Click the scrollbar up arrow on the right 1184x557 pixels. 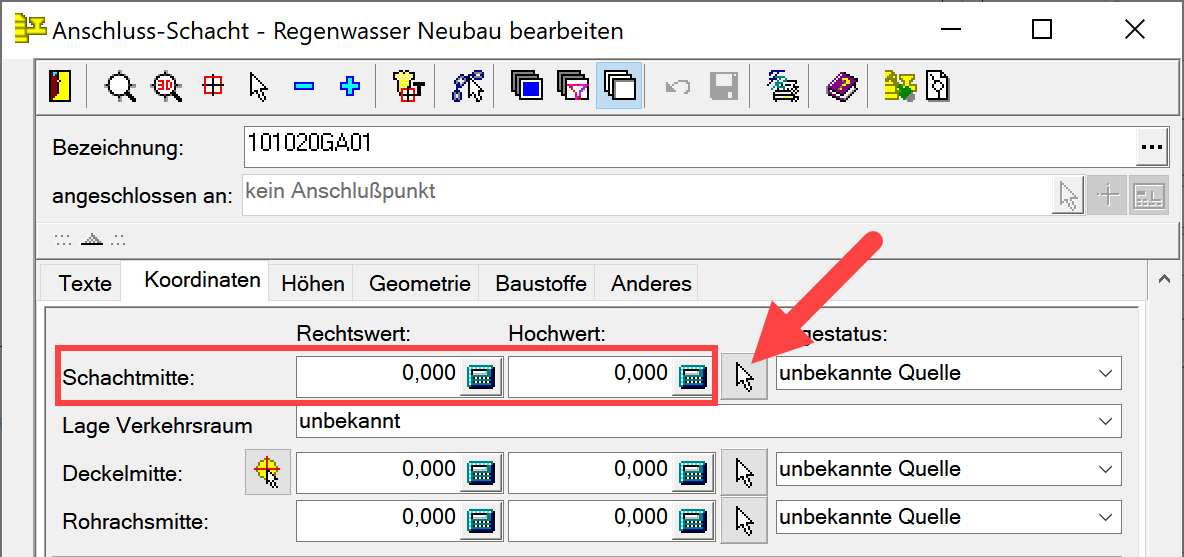[1164, 281]
